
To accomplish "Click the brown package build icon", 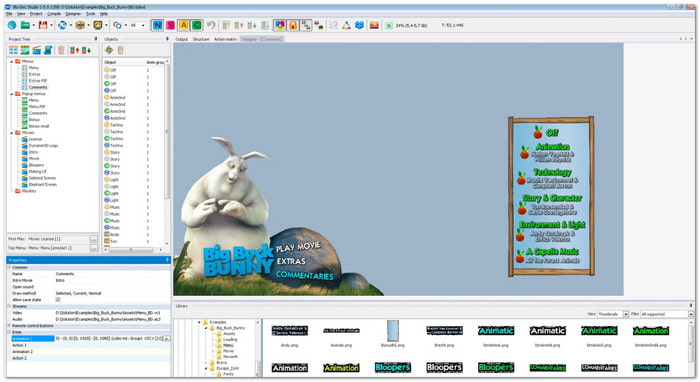I will [80, 25].
